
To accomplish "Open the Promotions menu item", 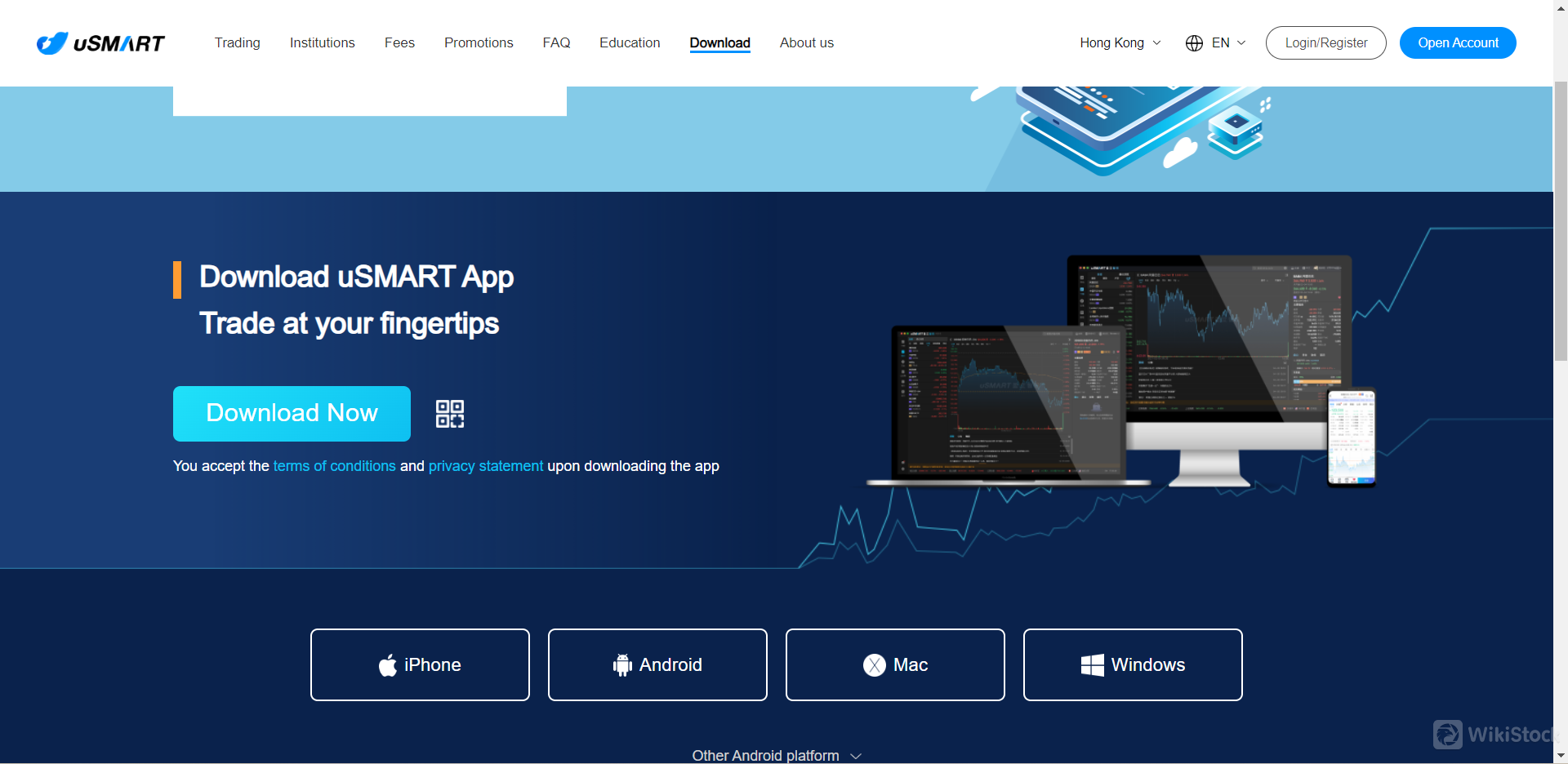I will 479,42.
